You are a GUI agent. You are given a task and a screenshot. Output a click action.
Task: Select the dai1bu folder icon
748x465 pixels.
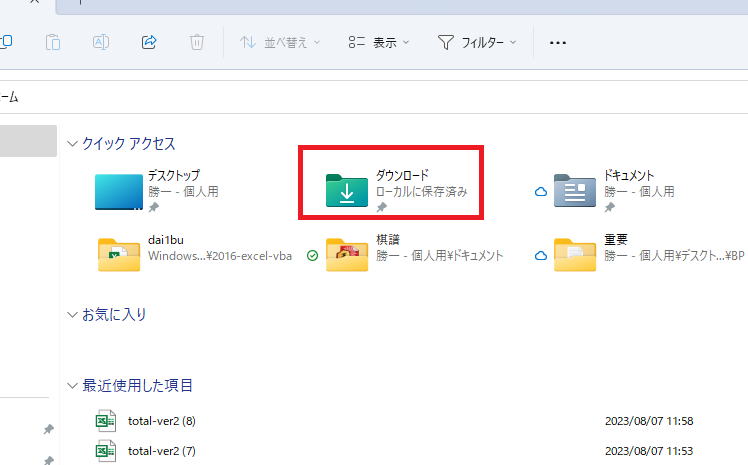click(119, 255)
